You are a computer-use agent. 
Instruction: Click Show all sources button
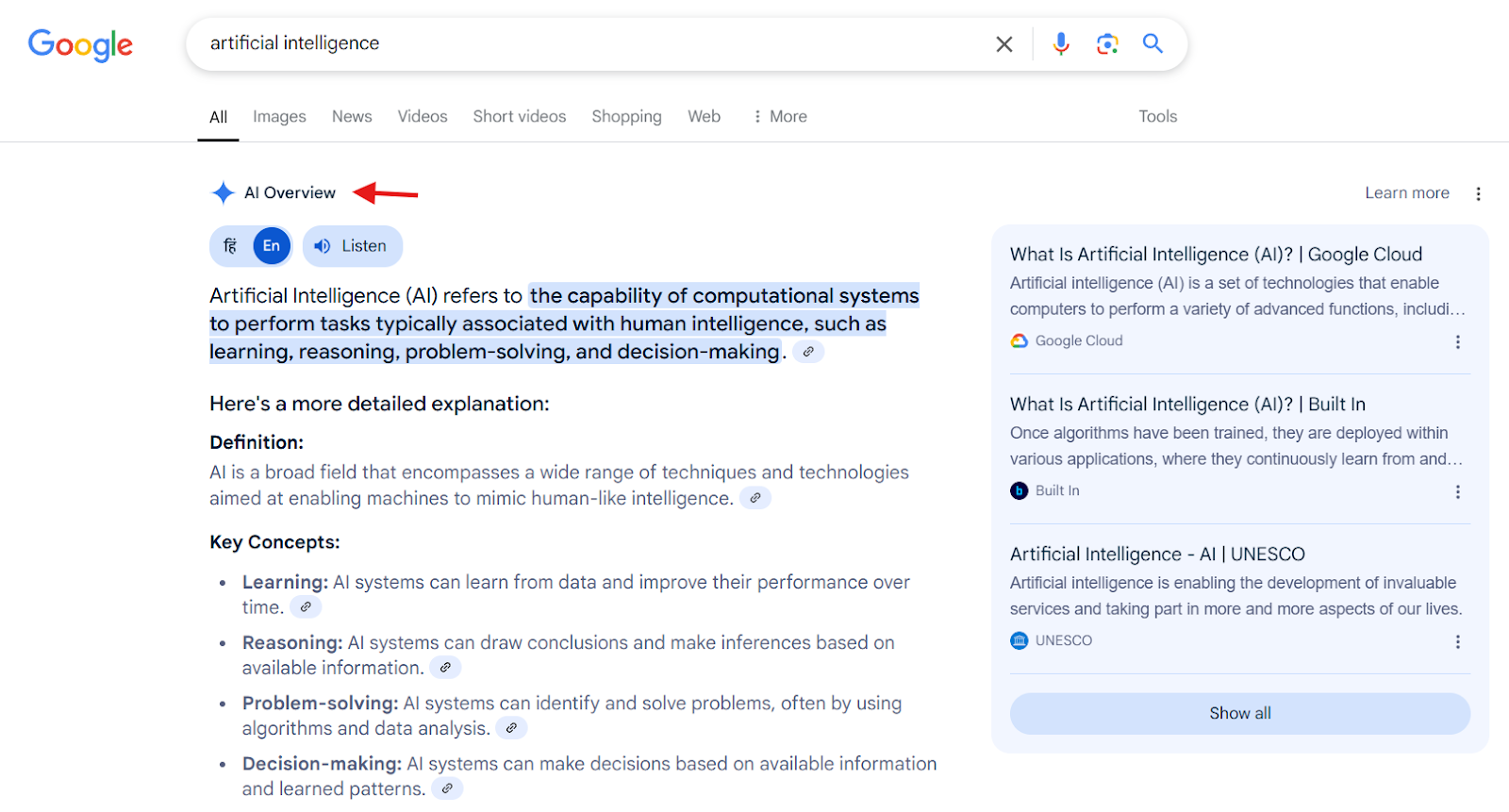1240,714
